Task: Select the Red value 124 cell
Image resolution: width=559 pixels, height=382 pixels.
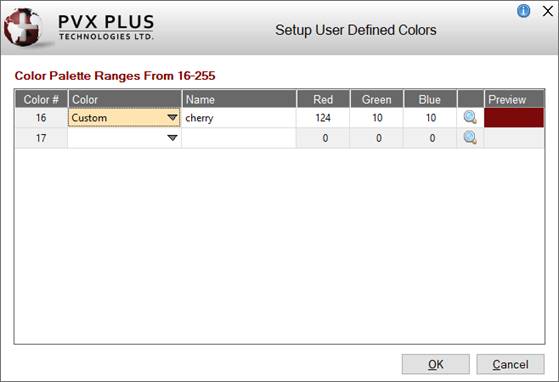Action: [x=323, y=118]
